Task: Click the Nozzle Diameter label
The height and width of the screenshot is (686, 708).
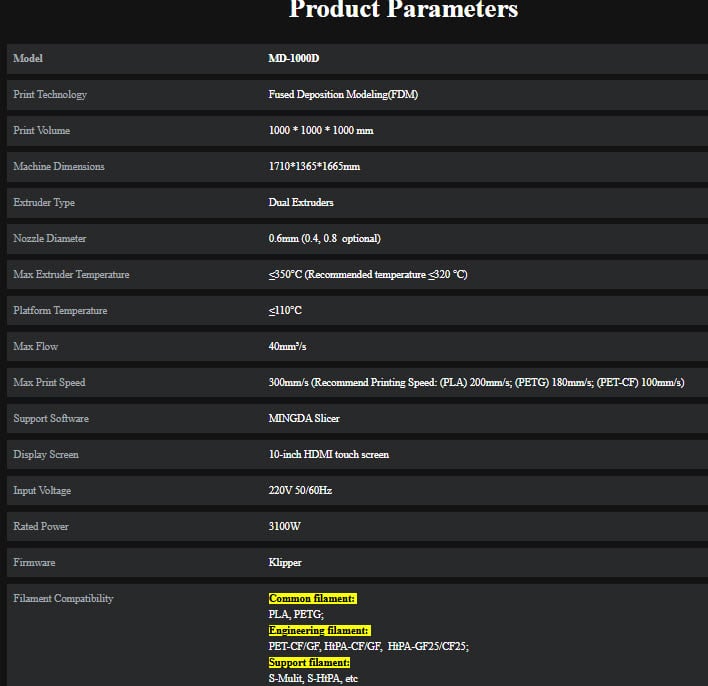Action: (x=50, y=239)
